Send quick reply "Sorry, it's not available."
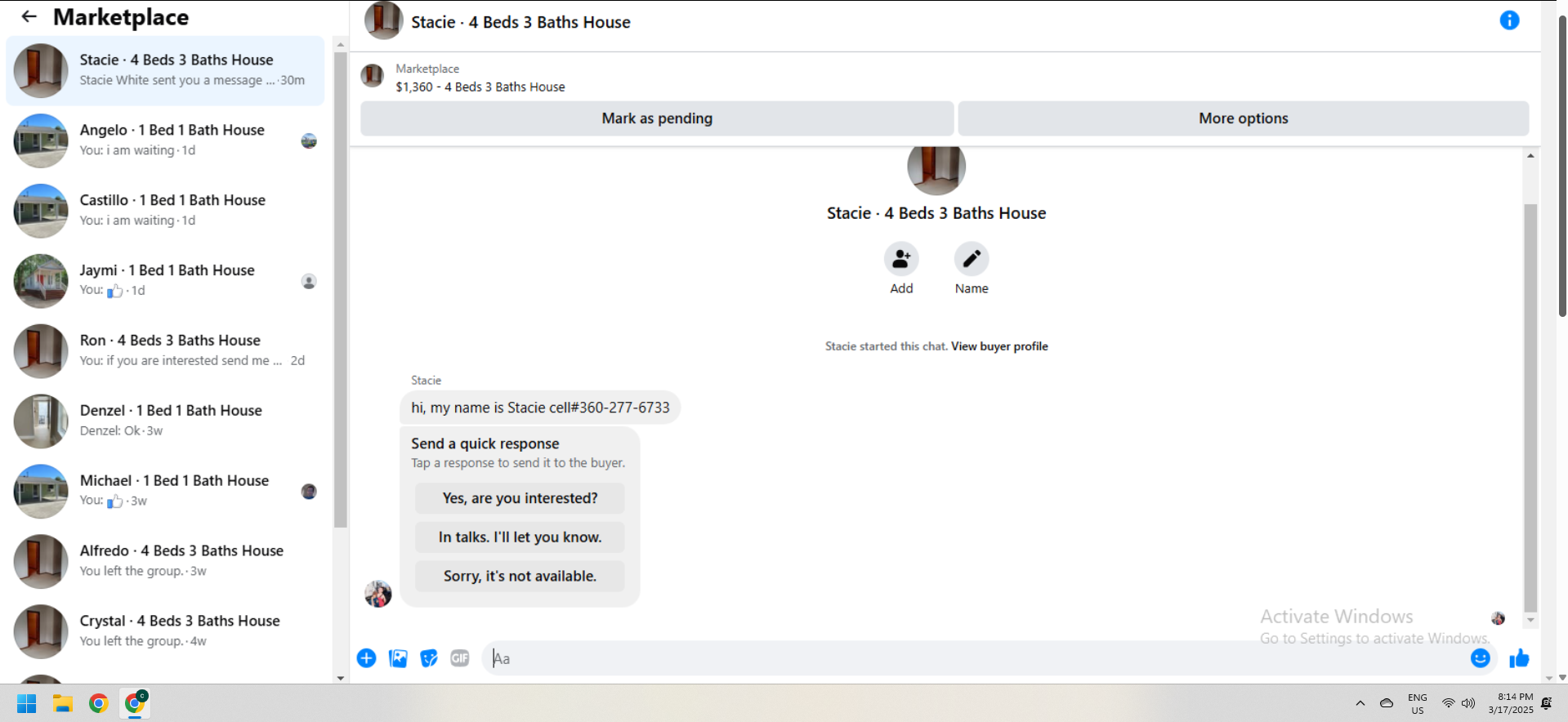Viewport: 1568px width, 722px height. 520,576
